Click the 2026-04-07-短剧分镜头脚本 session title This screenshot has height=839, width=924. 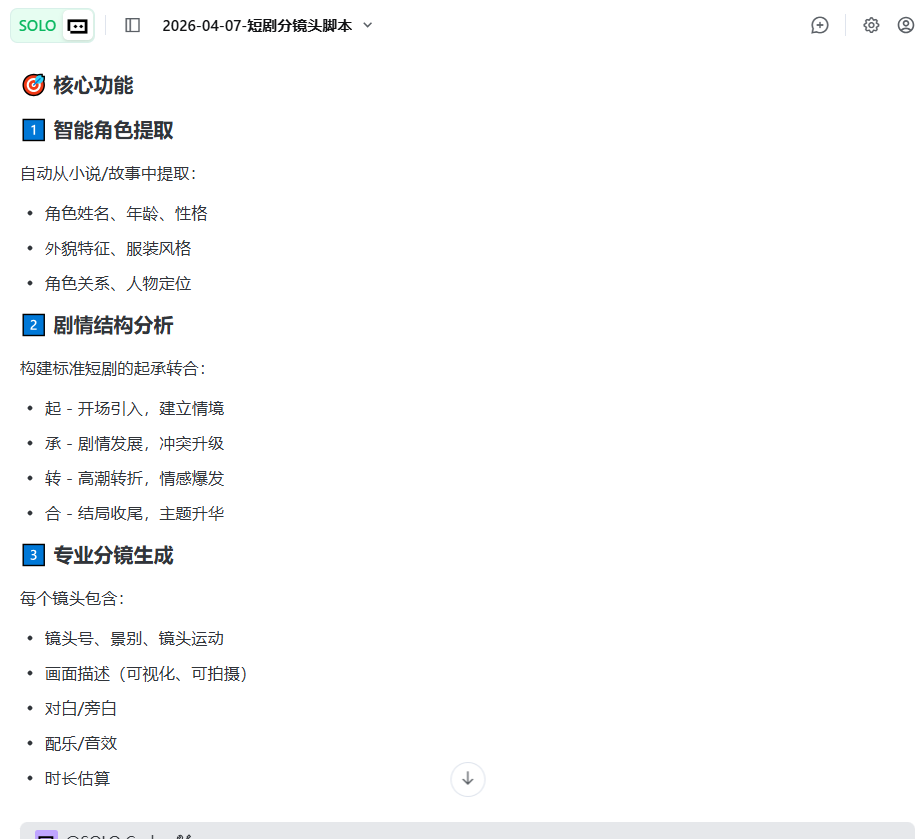pos(257,26)
